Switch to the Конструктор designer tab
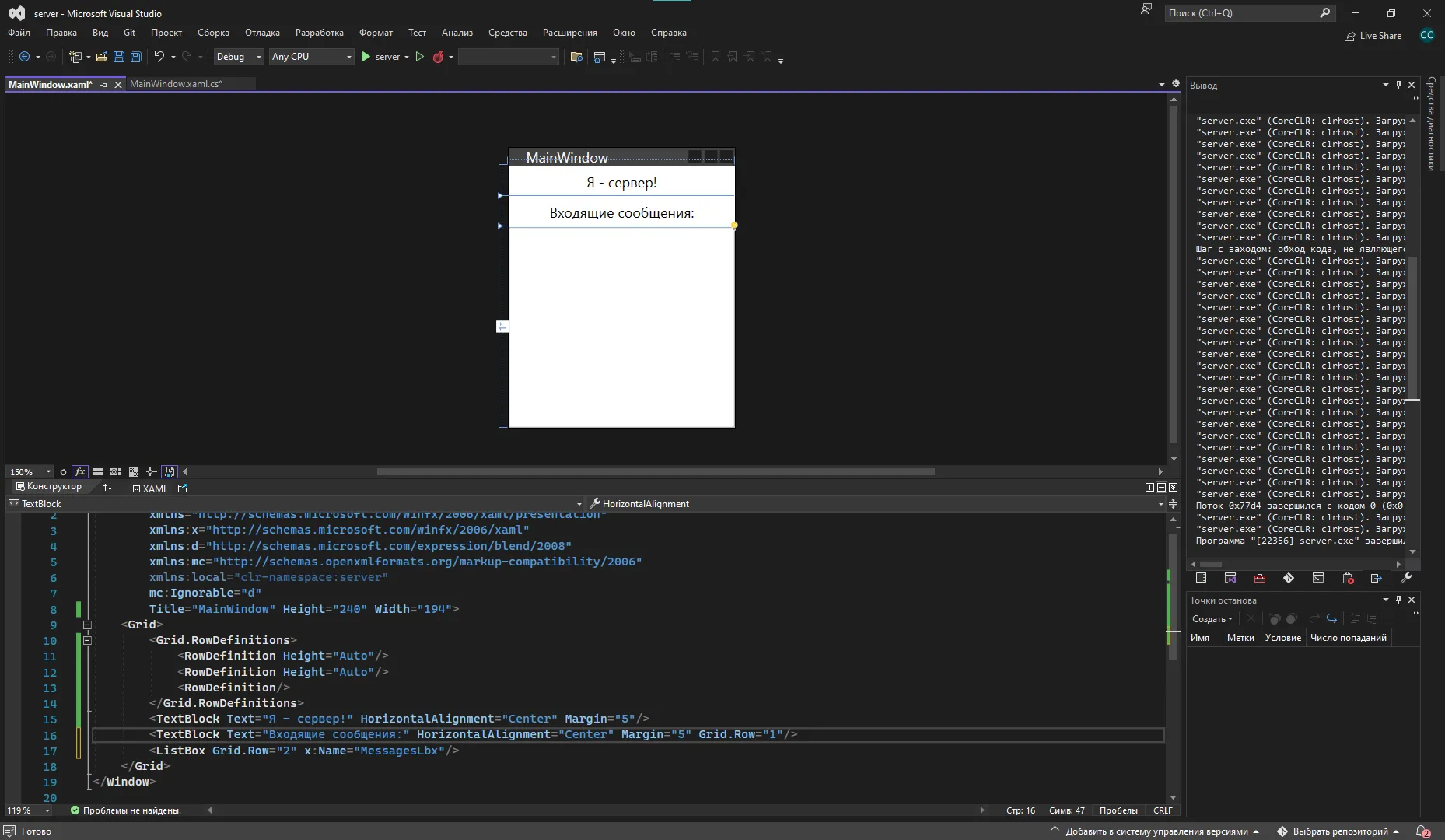 (48, 487)
